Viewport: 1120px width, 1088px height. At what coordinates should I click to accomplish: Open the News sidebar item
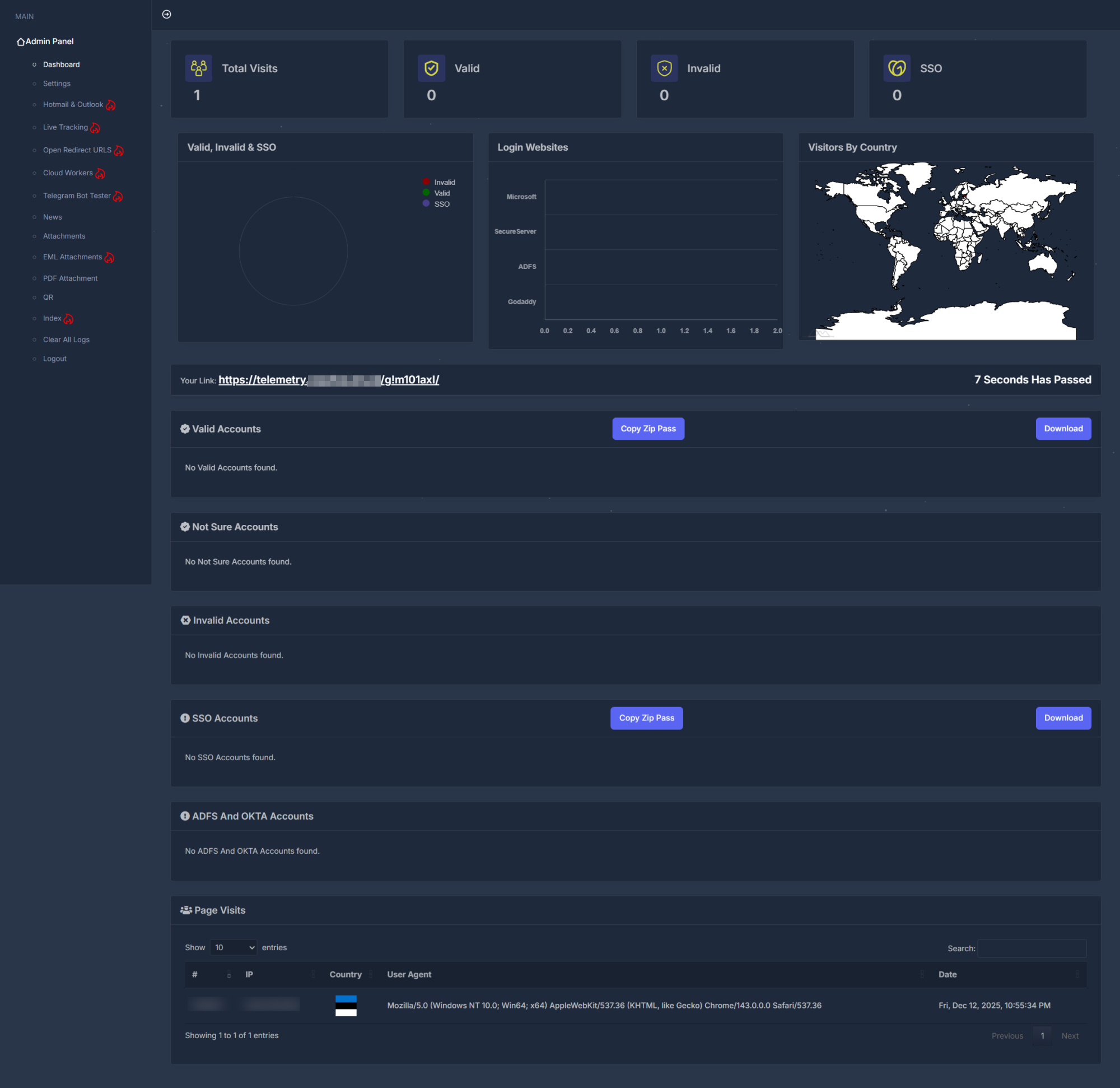(52, 217)
